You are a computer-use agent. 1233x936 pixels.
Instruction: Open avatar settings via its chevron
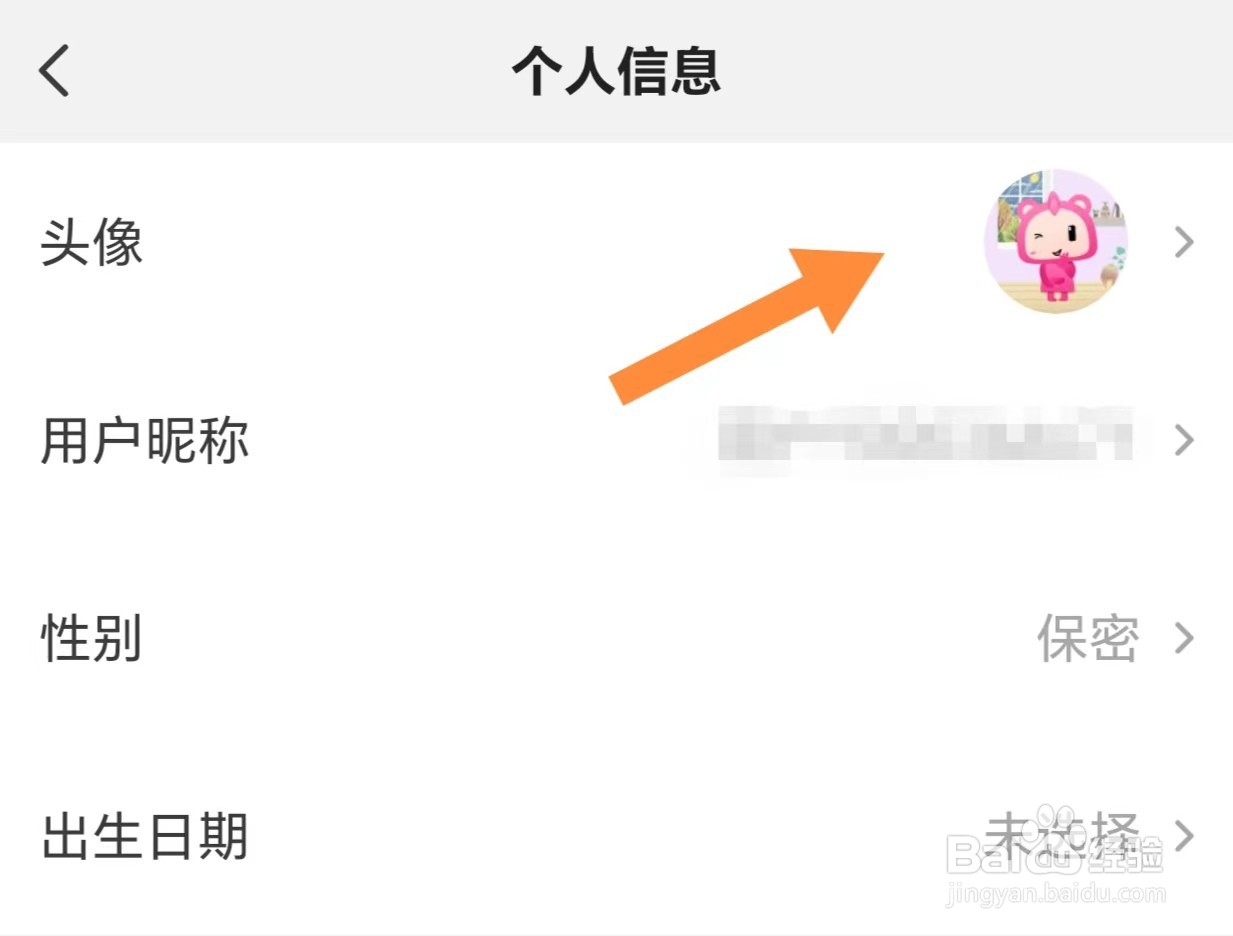click(1185, 242)
